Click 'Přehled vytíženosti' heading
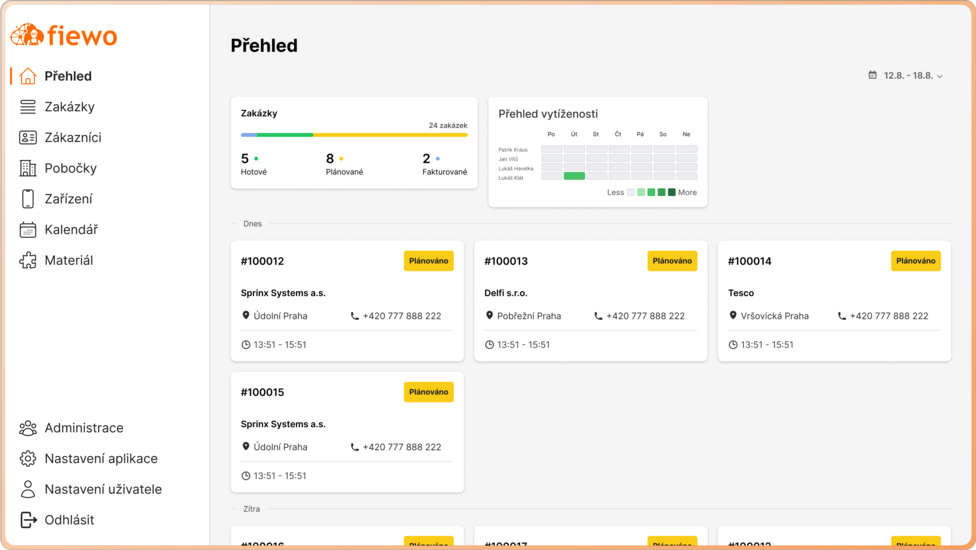This screenshot has width=976, height=550. tap(548, 114)
